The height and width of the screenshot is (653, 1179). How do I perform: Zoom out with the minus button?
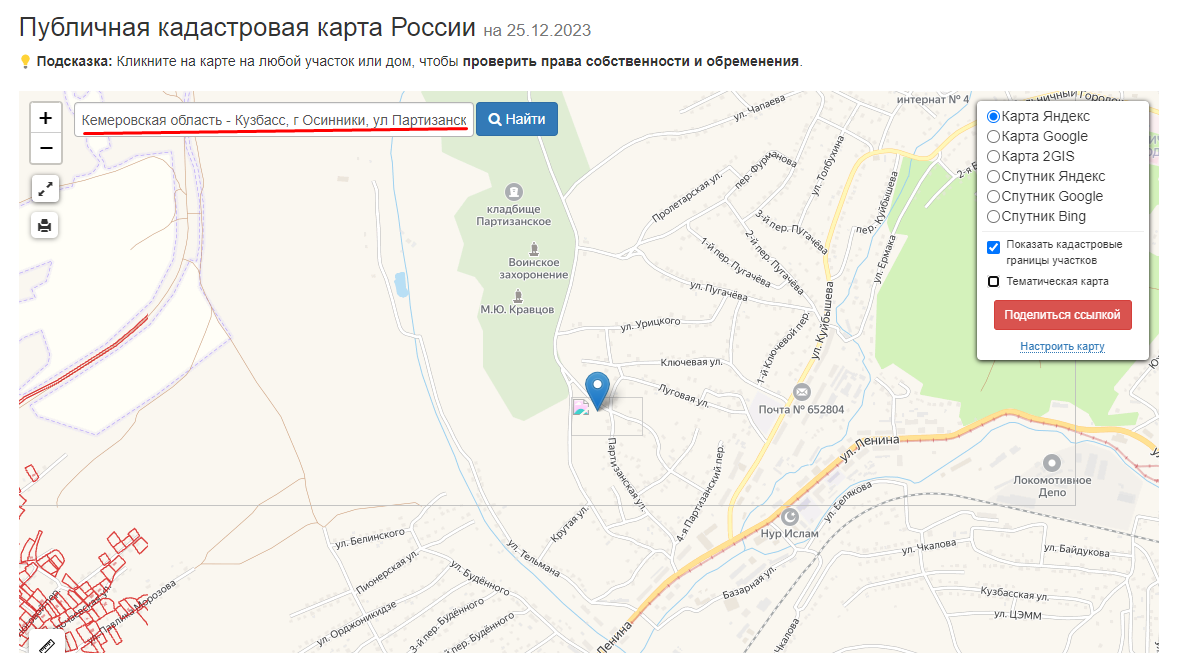46,148
